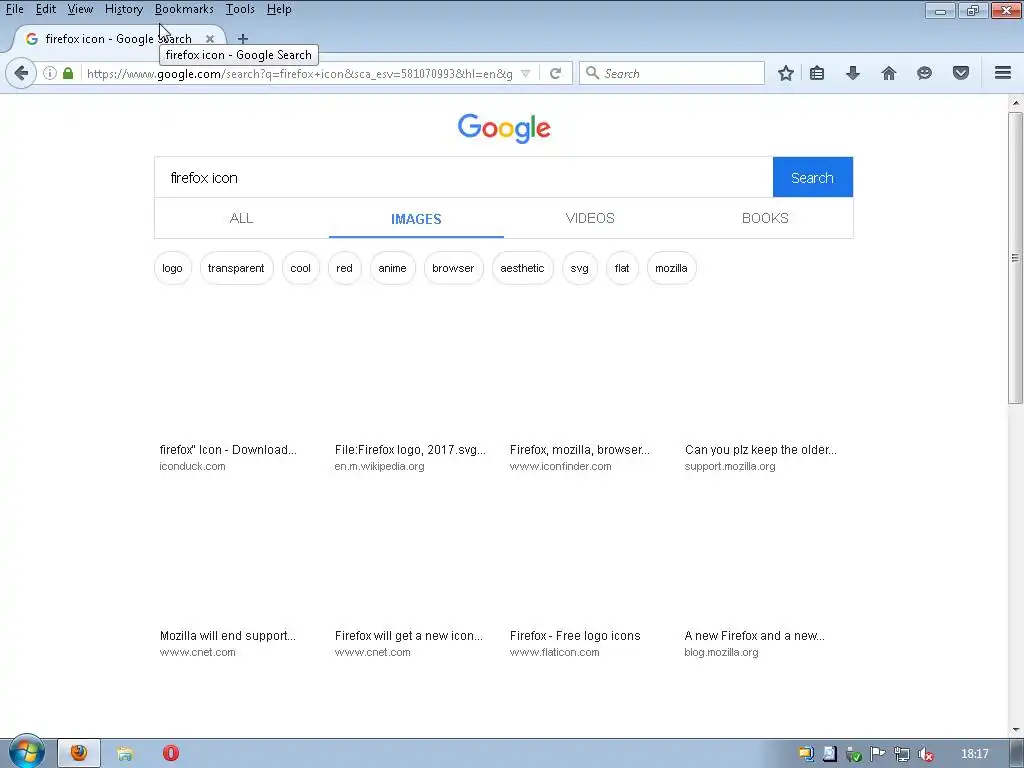The height and width of the screenshot is (768, 1024).
Task: Save page to Pocket icon
Action: pyautogui.click(x=961, y=73)
